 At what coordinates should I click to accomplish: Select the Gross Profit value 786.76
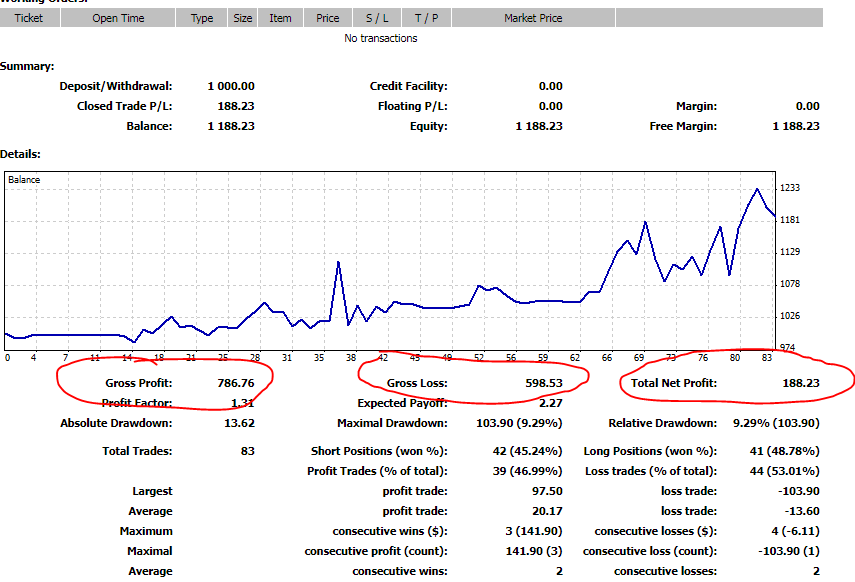[x=236, y=383]
